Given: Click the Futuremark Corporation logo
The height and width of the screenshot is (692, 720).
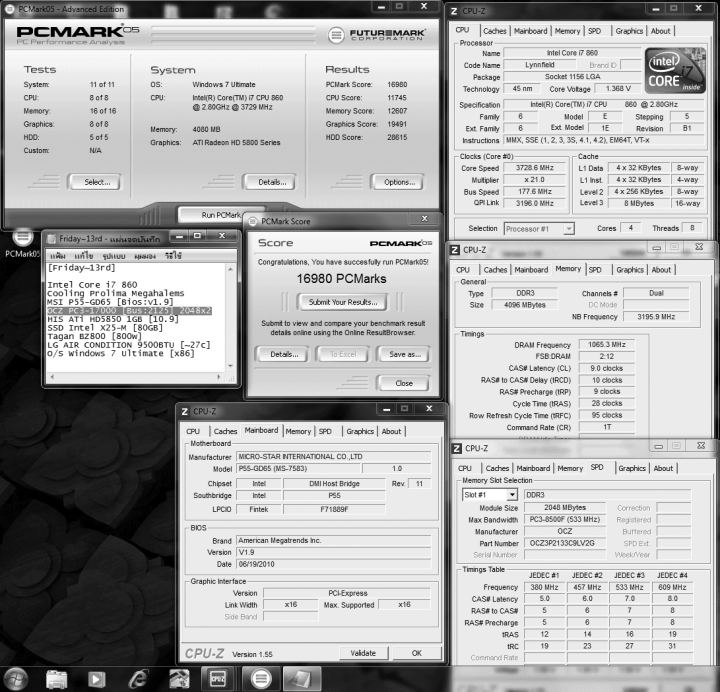Looking at the screenshot, I should 377,35.
